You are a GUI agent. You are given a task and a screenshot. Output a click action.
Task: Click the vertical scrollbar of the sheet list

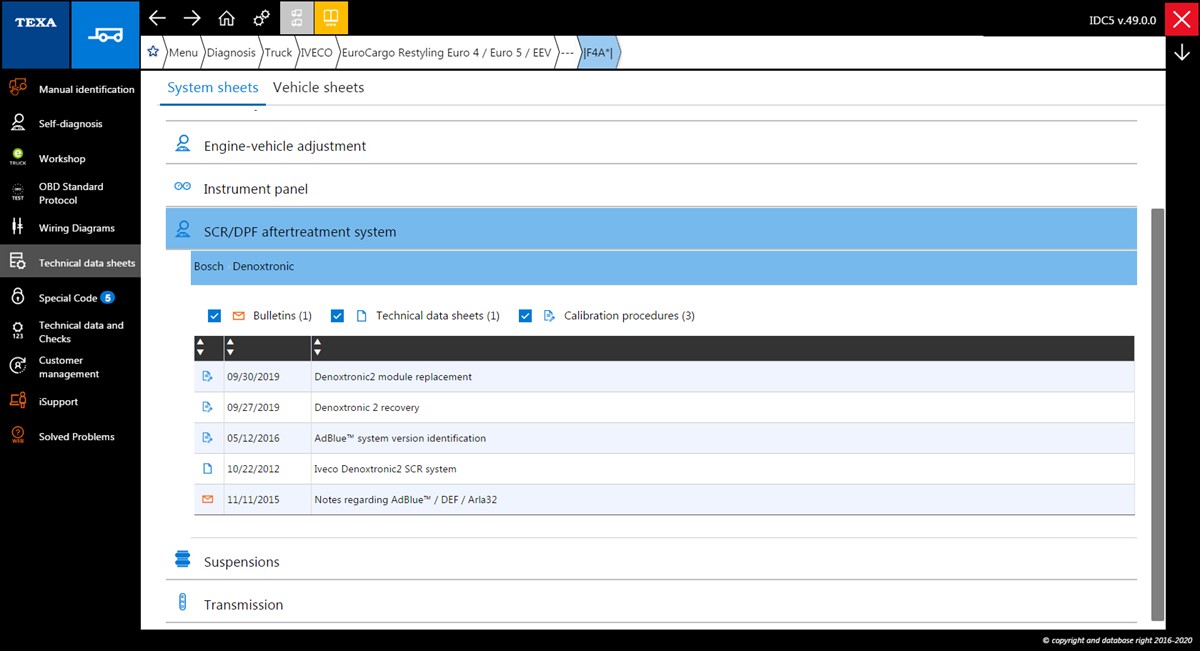(x=1158, y=400)
